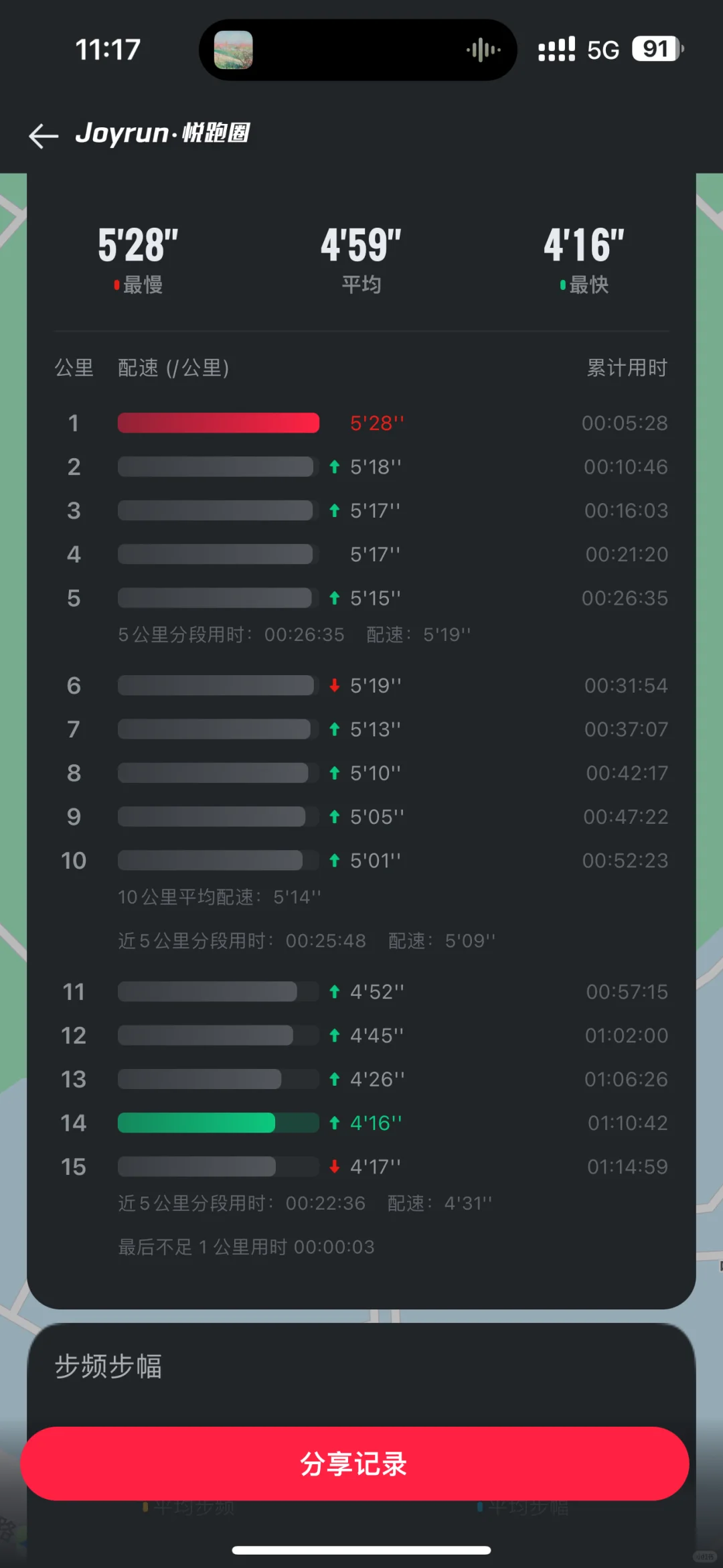Select the red pace bar for kilometer 1
The image size is (723, 1568).
(x=218, y=423)
